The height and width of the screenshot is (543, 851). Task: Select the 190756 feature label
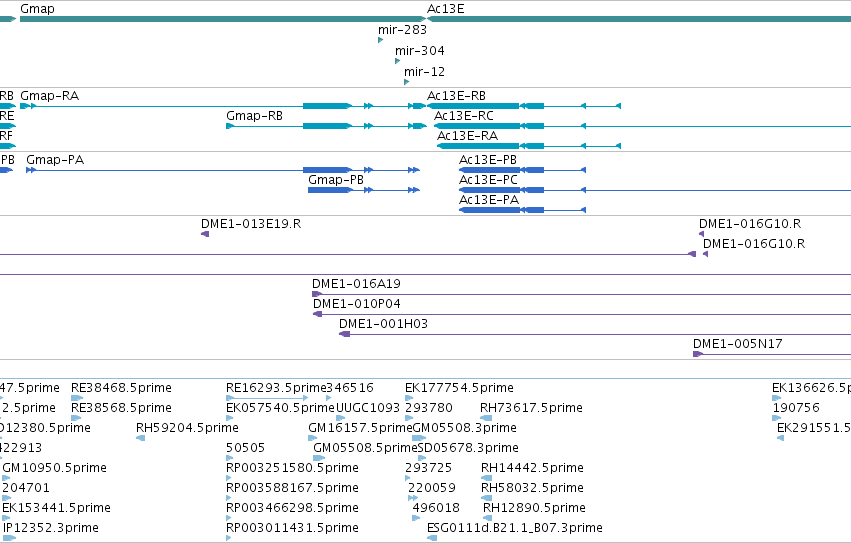pos(796,408)
